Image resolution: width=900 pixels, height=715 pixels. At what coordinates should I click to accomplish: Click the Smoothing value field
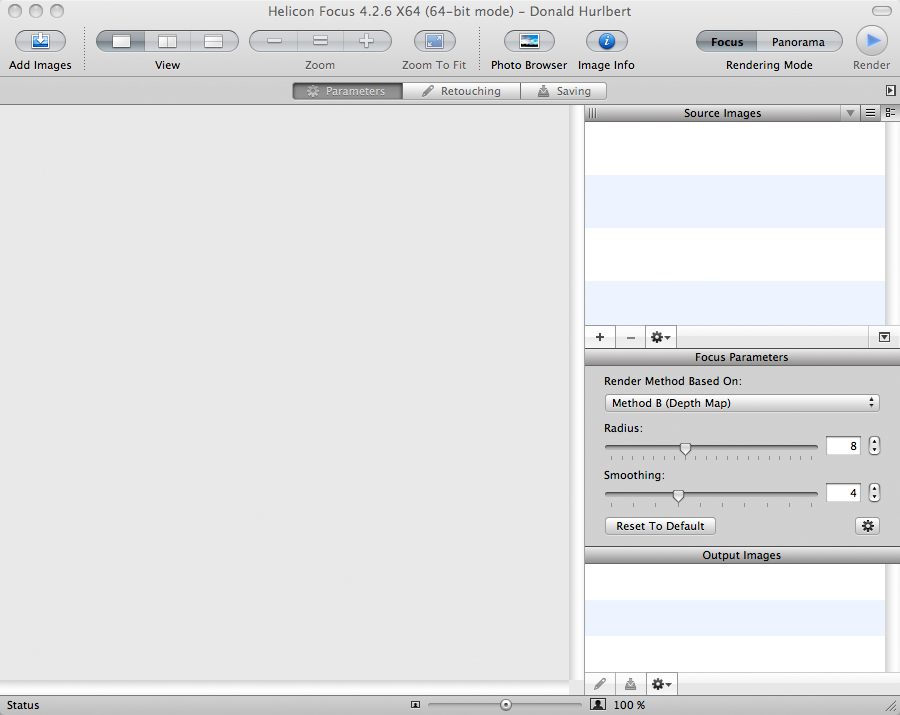click(x=843, y=493)
